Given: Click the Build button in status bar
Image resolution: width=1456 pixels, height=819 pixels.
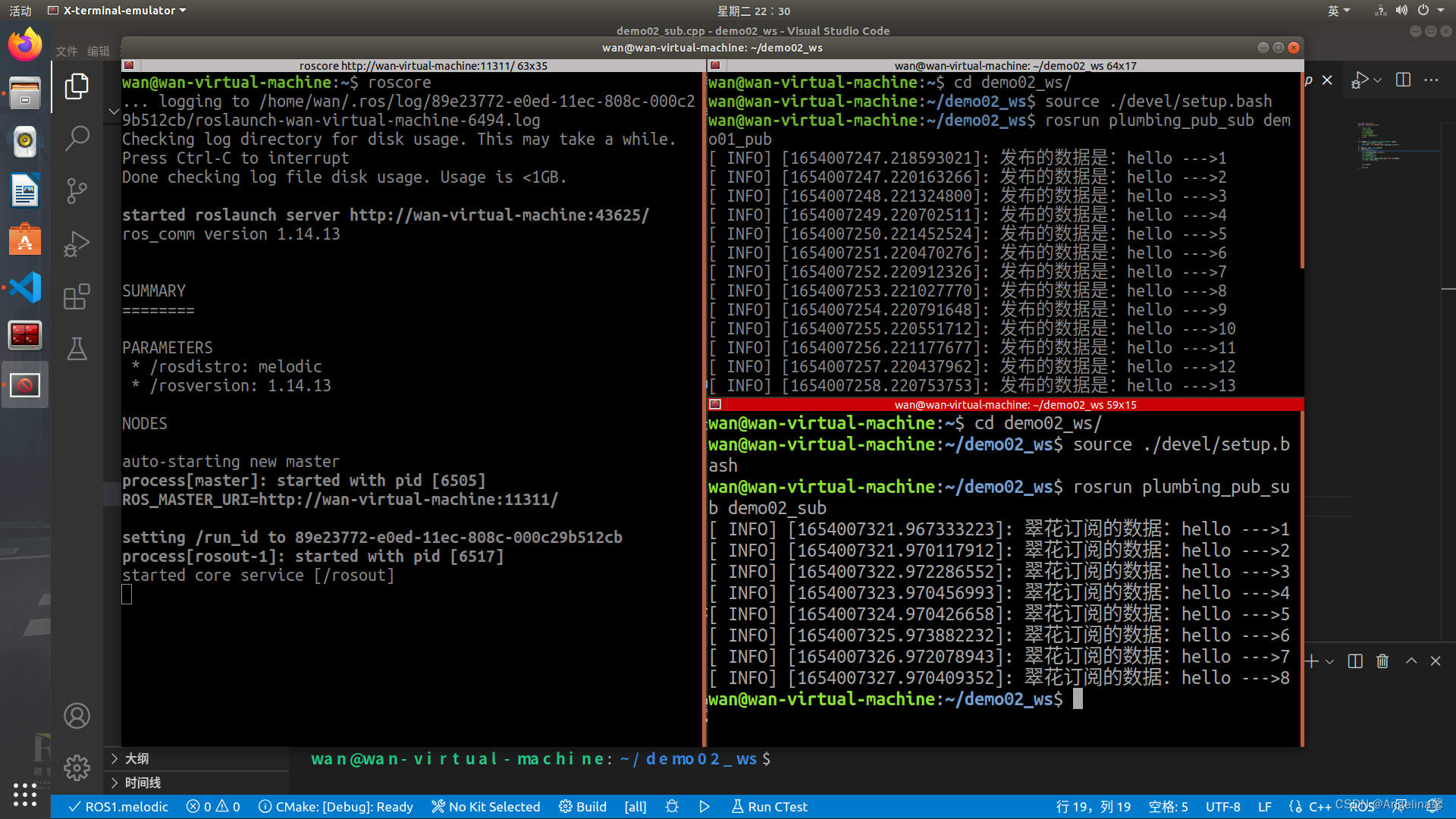Looking at the screenshot, I should [582, 807].
